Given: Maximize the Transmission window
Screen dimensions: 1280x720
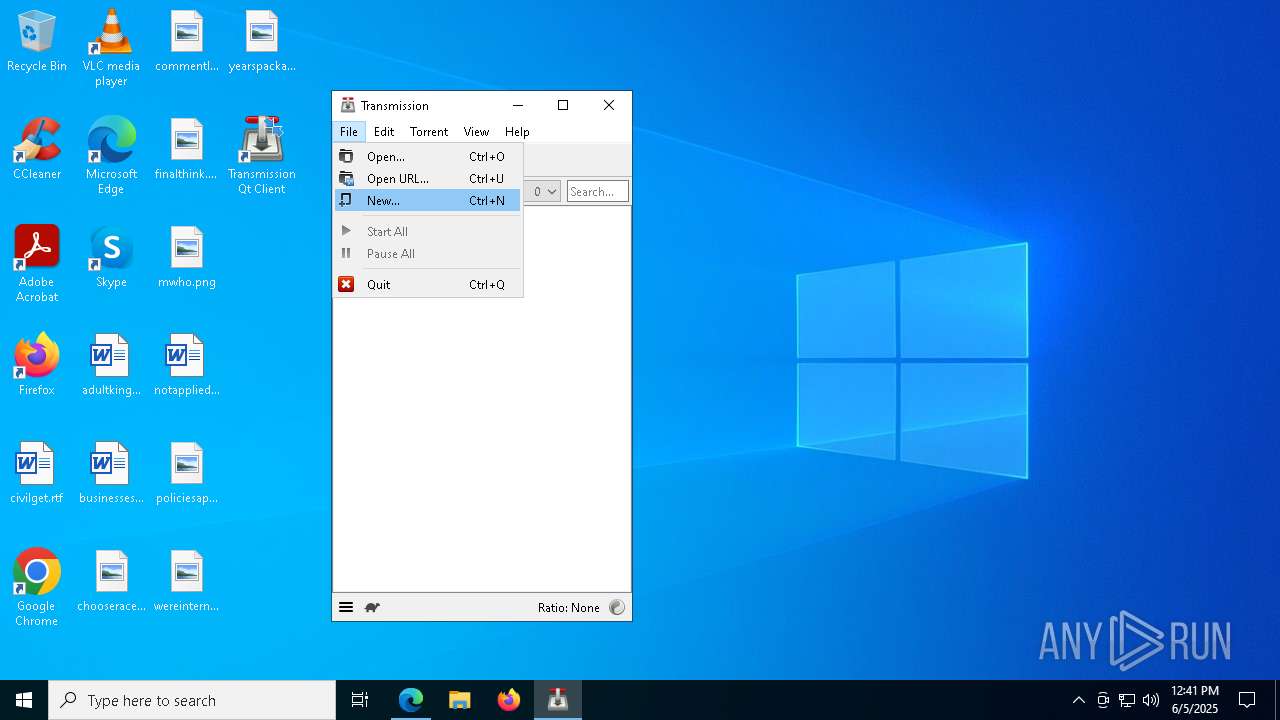Looking at the screenshot, I should [563, 105].
